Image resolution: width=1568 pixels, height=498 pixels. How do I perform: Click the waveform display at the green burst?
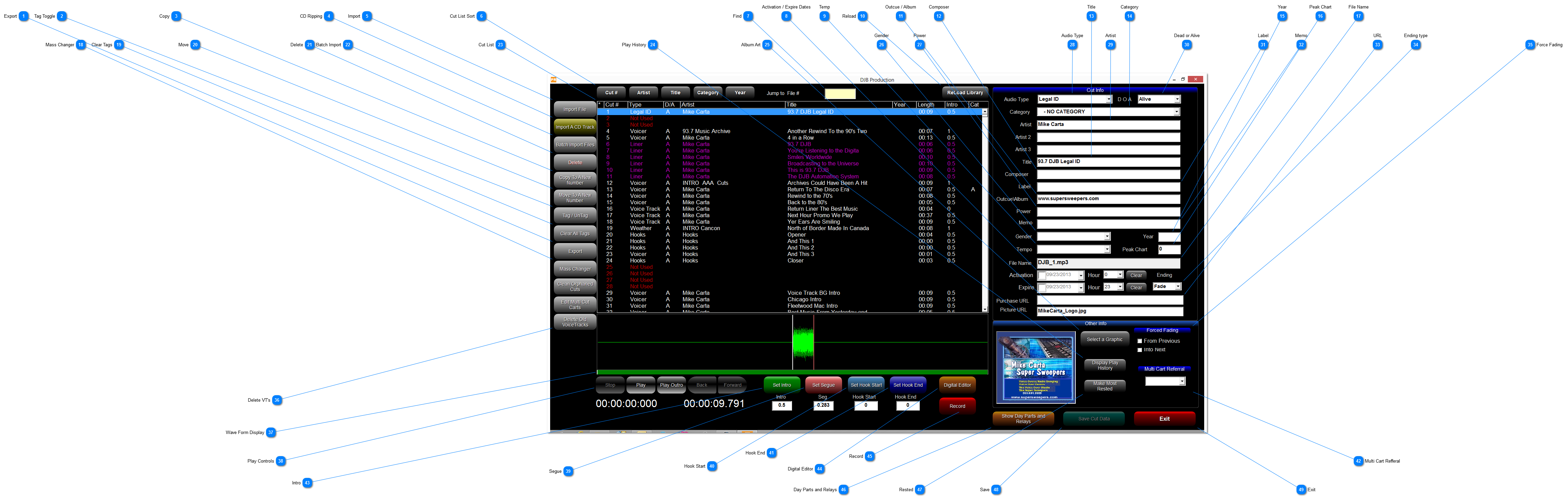(x=804, y=342)
